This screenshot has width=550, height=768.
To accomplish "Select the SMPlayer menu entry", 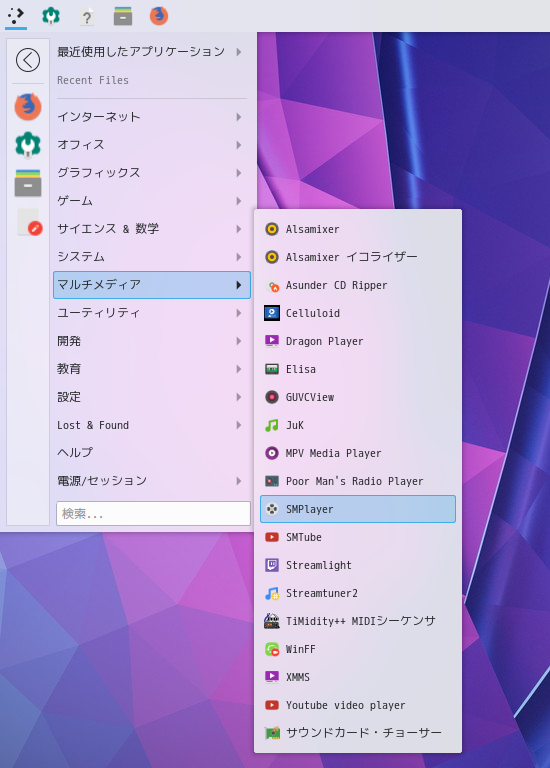I will (x=358, y=509).
